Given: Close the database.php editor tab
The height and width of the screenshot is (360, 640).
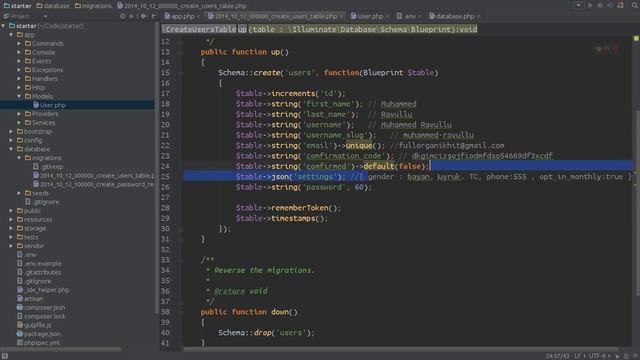Looking at the screenshot, I should click(478, 16).
